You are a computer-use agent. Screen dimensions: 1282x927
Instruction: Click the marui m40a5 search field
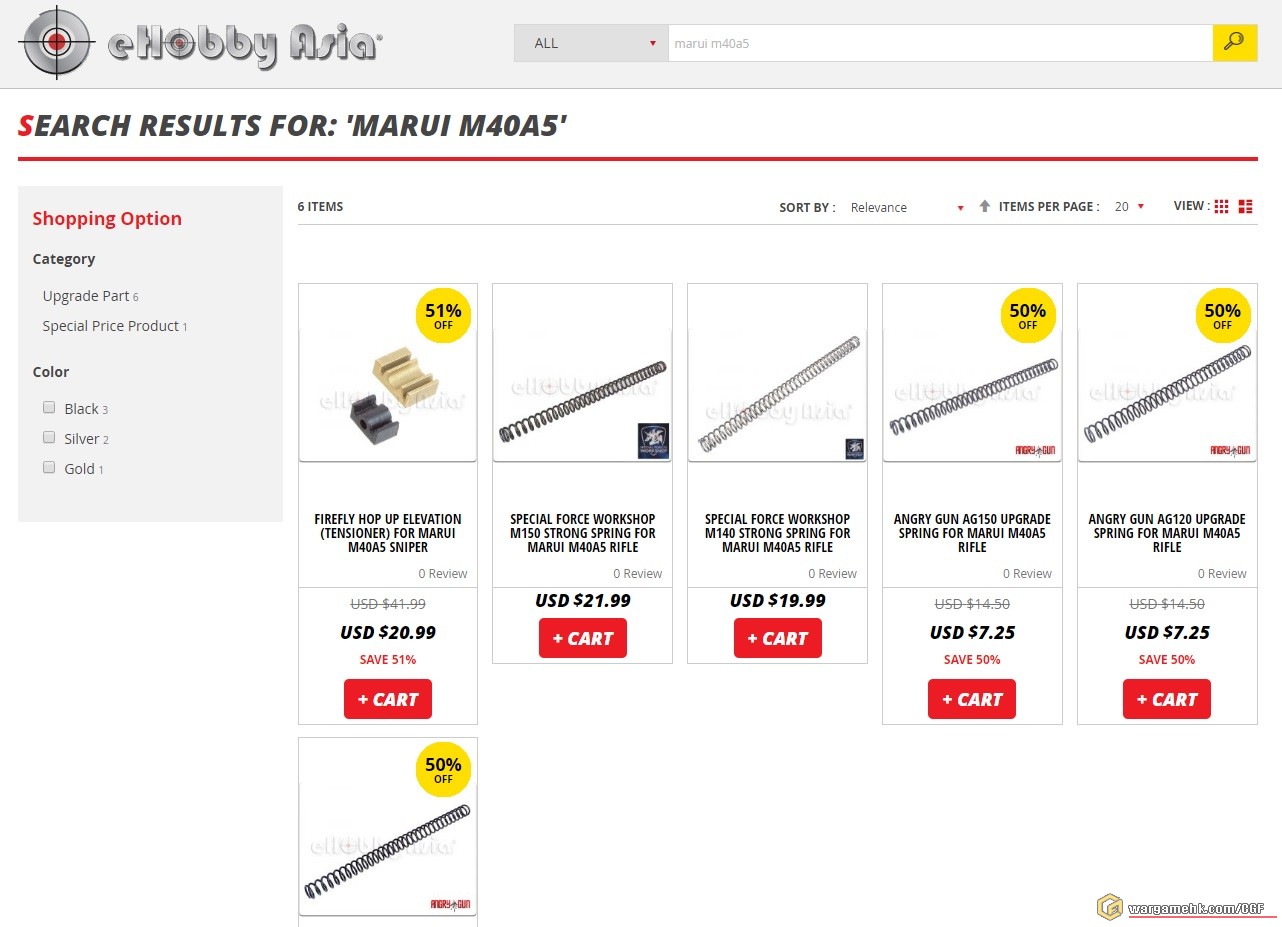pyautogui.click(x=940, y=43)
